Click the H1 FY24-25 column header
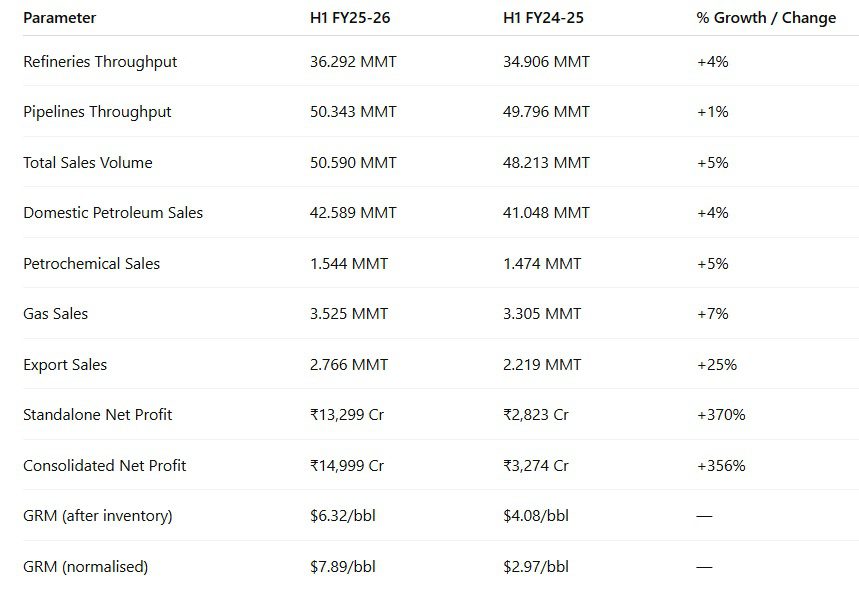Screen dimensions: 859x605 coord(543,18)
